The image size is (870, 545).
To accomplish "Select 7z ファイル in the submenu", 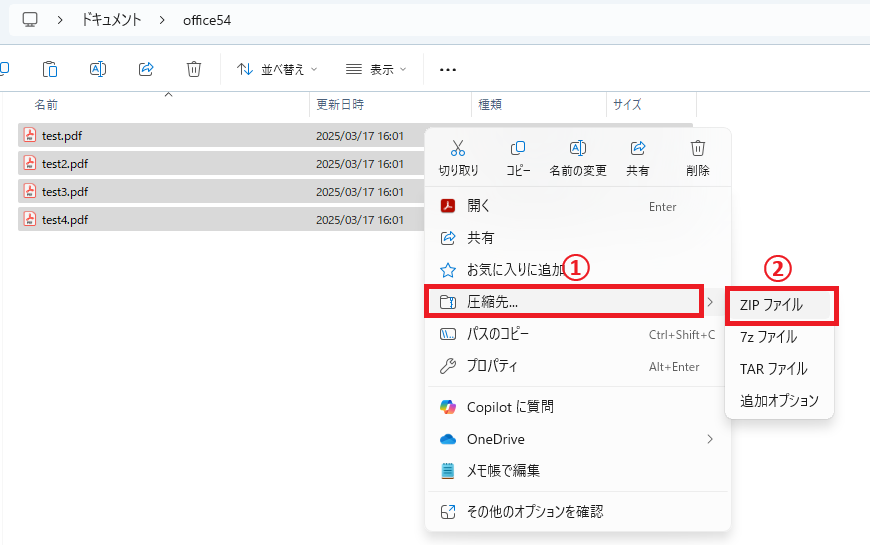I will pyautogui.click(x=779, y=337).
